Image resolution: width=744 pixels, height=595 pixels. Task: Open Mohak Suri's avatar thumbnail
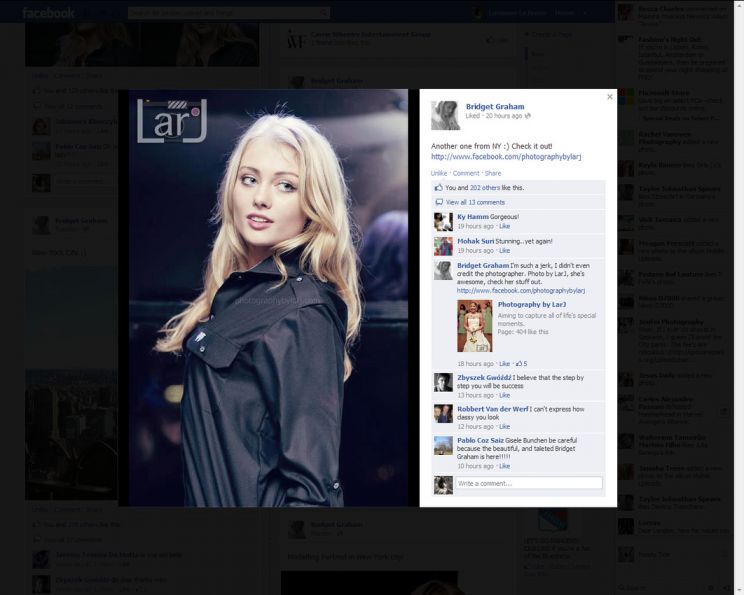[443, 246]
